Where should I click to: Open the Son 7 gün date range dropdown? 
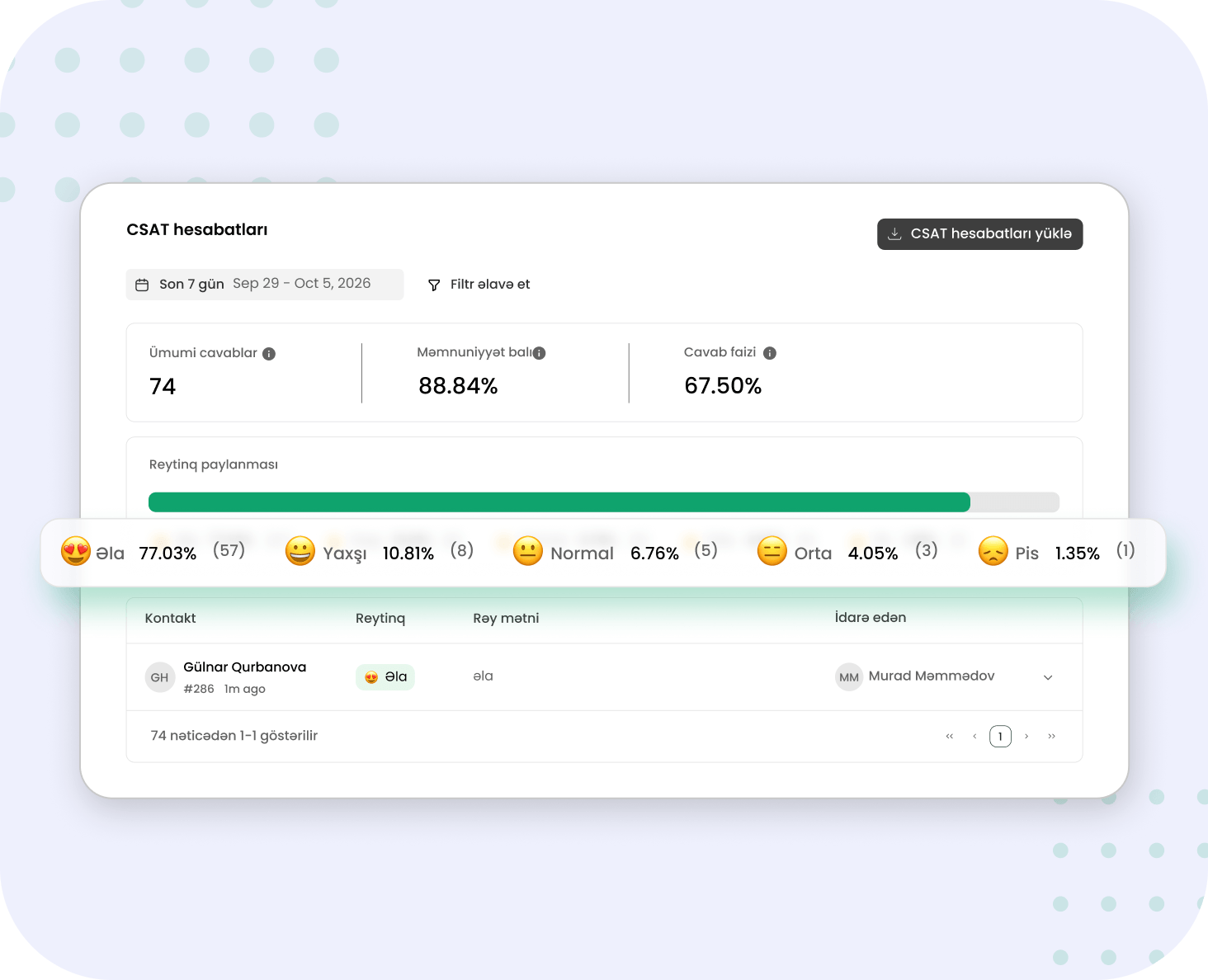[x=265, y=284]
